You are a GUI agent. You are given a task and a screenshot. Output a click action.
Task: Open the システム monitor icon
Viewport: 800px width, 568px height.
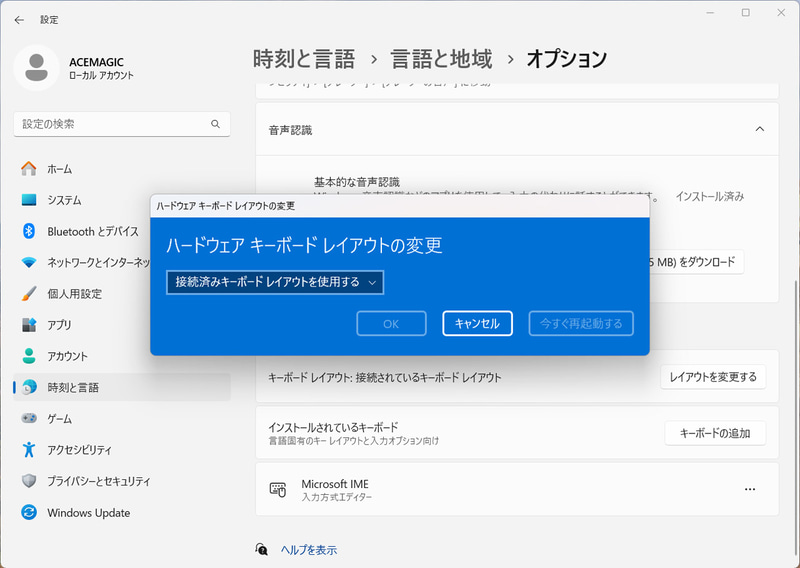tap(29, 200)
